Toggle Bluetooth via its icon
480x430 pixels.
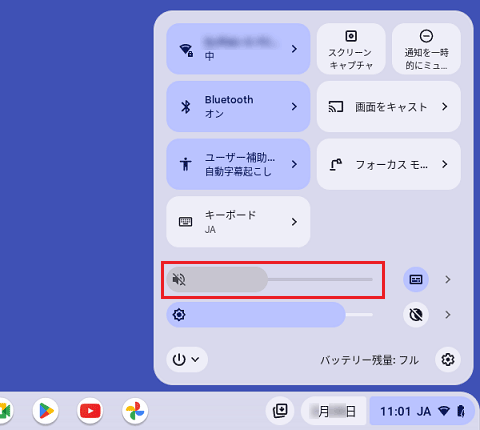[186, 107]
